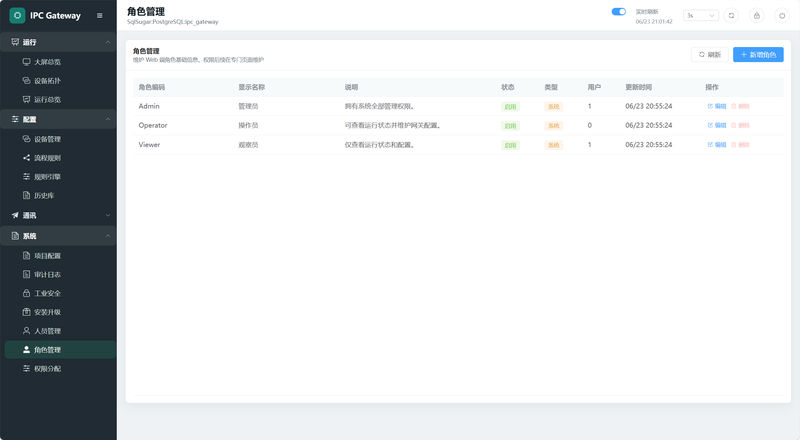Click the circular refresh icon in header
This screenshot has height=440, width=800.
point(731,16)
